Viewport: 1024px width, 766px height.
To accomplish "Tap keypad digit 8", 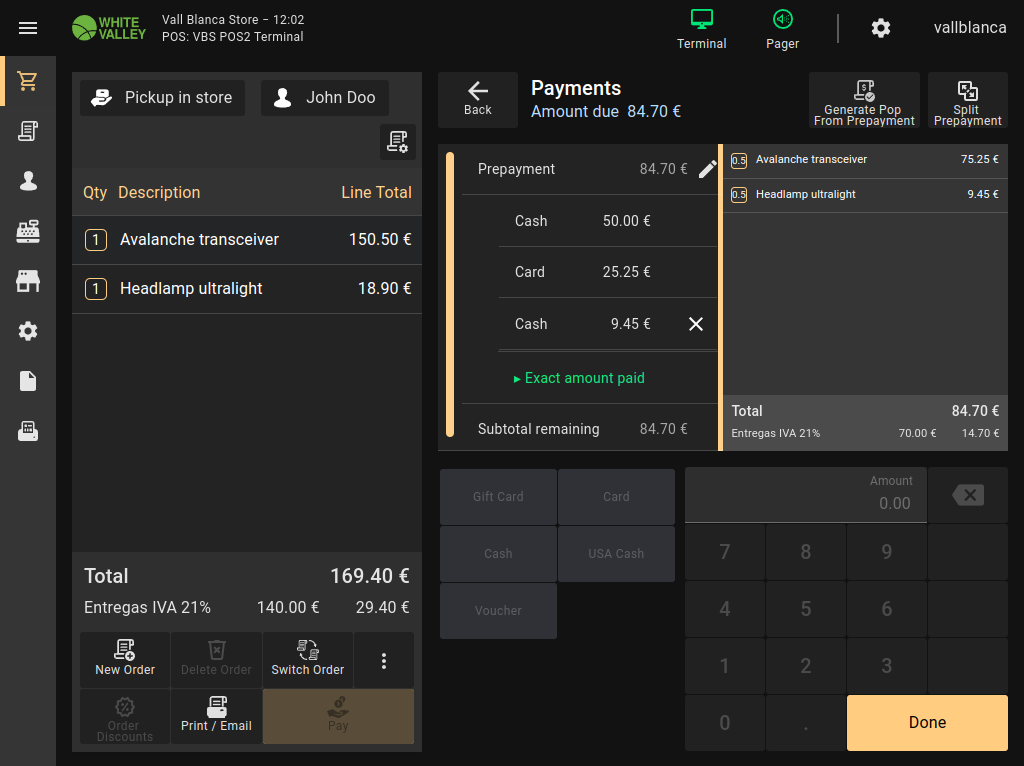I will [x=806, y=552].
